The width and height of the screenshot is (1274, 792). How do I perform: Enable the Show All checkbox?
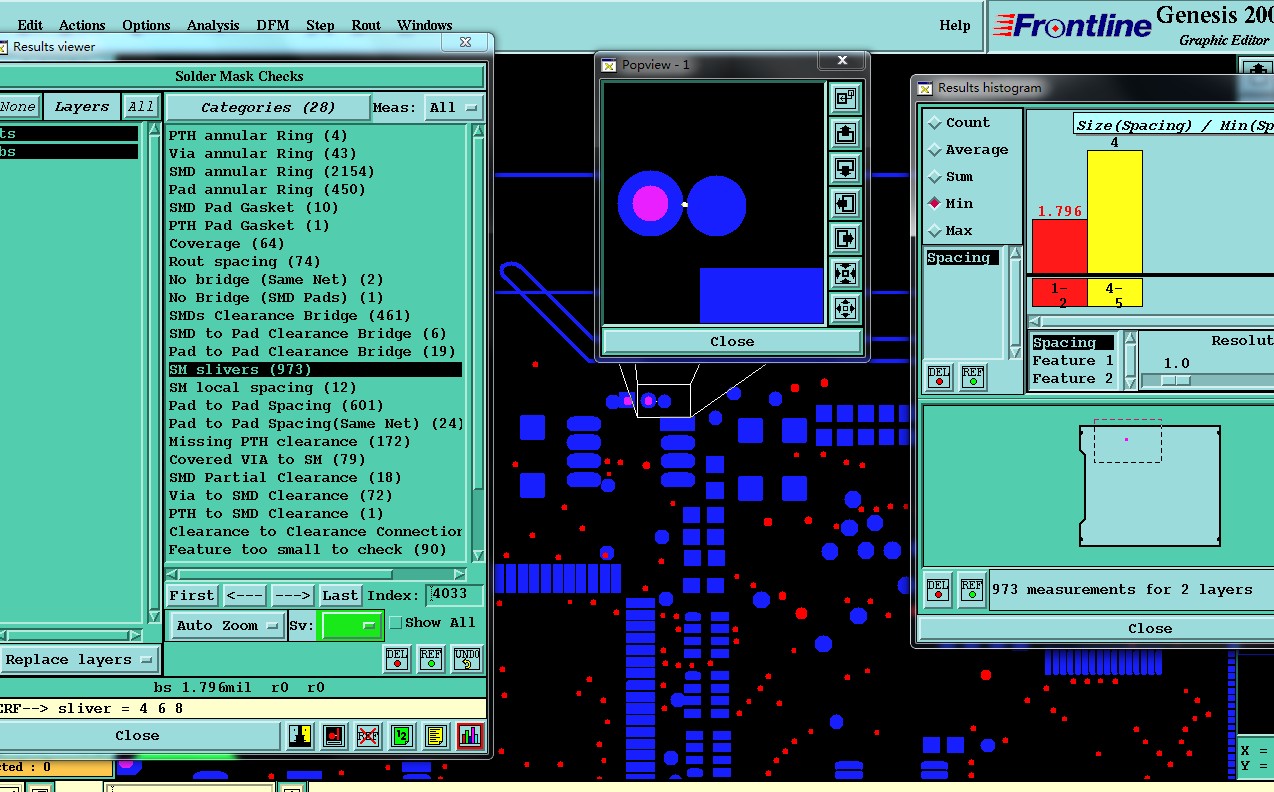point(396,623)
